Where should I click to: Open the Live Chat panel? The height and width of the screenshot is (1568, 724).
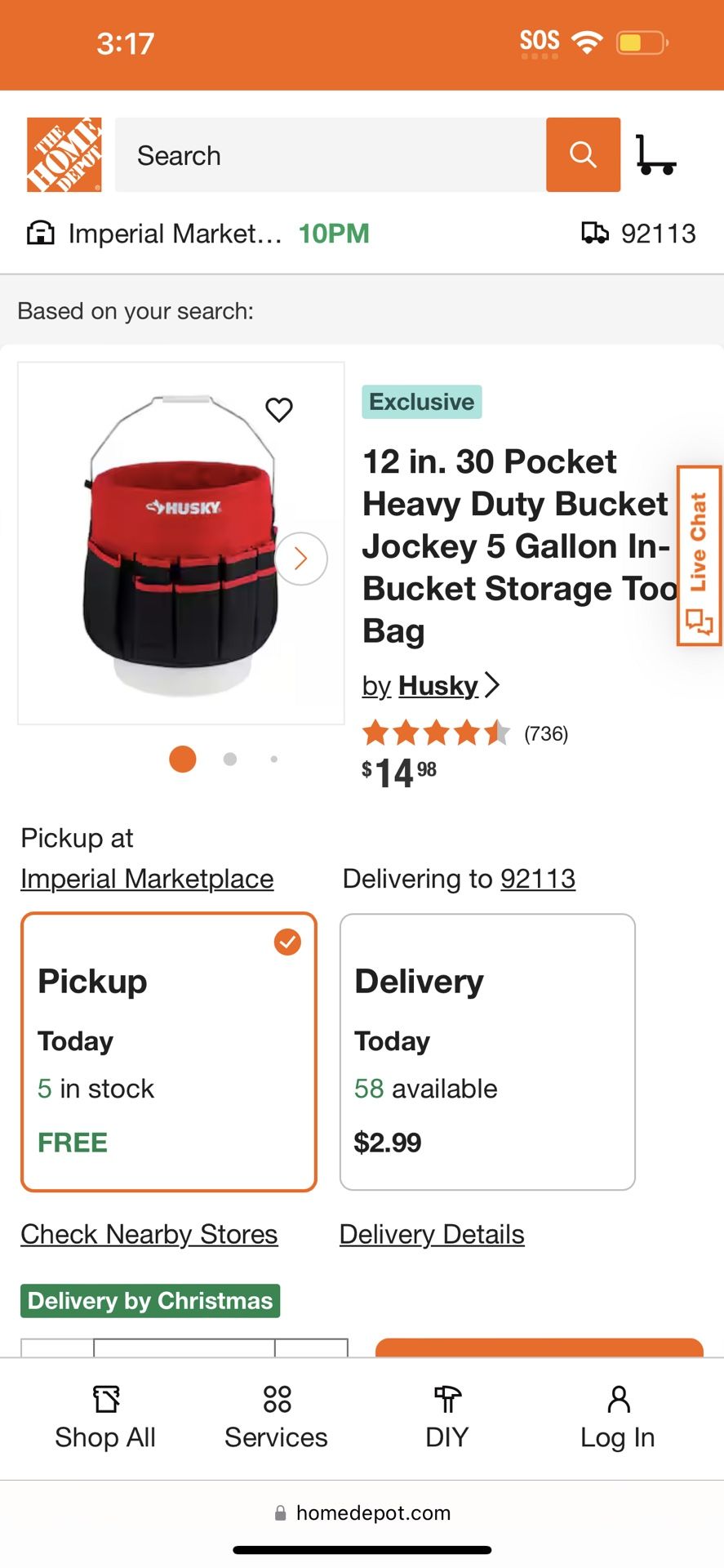(x=698, y=555)
